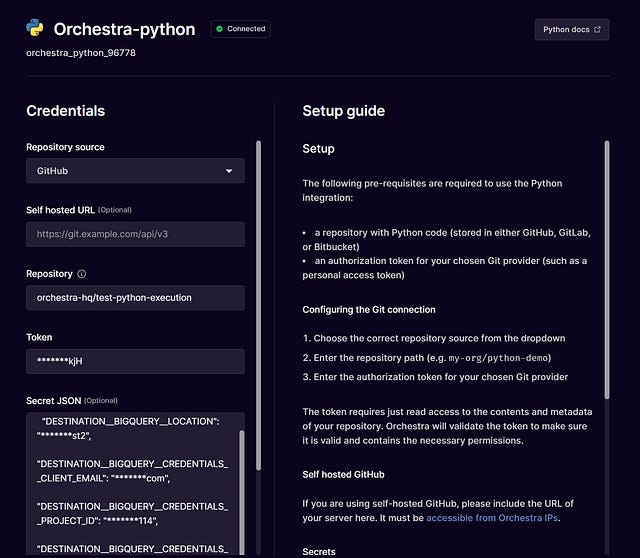Click the Token input field

136,361
